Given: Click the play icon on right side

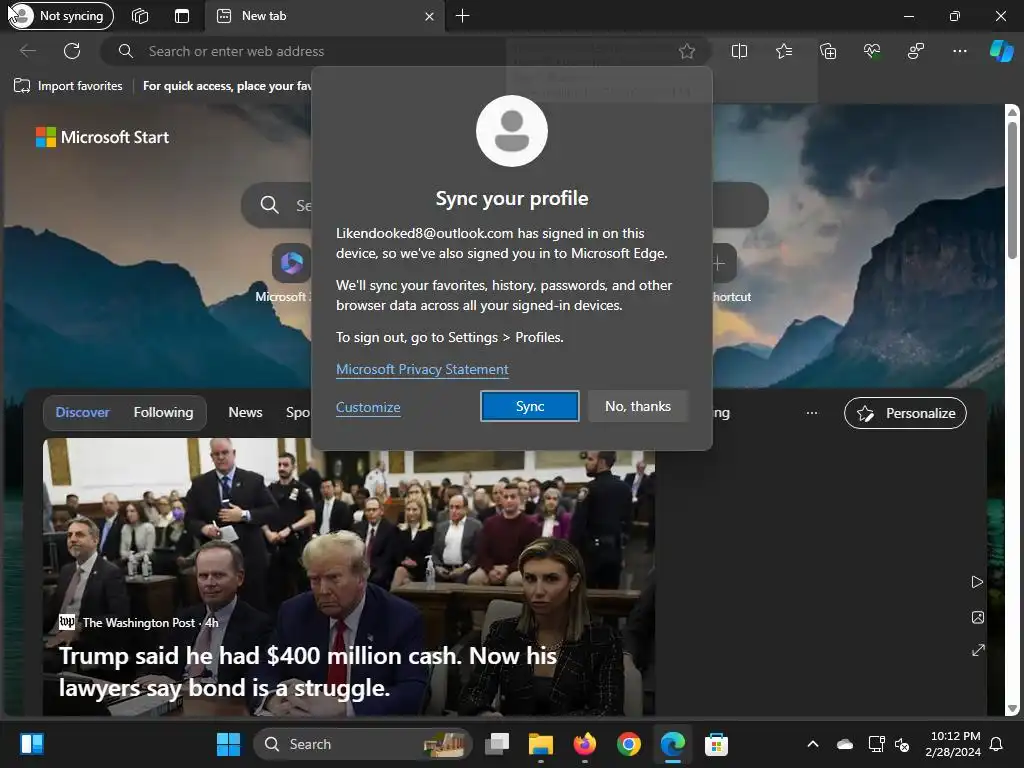Looking at the screenshot, I should tap(977, 582).
